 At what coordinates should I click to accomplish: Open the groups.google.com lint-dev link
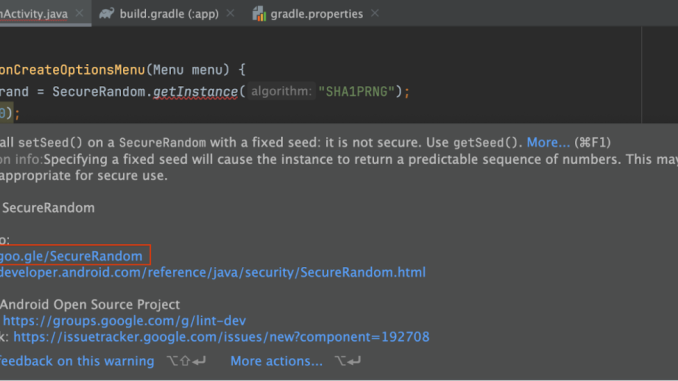click(125, 321)
